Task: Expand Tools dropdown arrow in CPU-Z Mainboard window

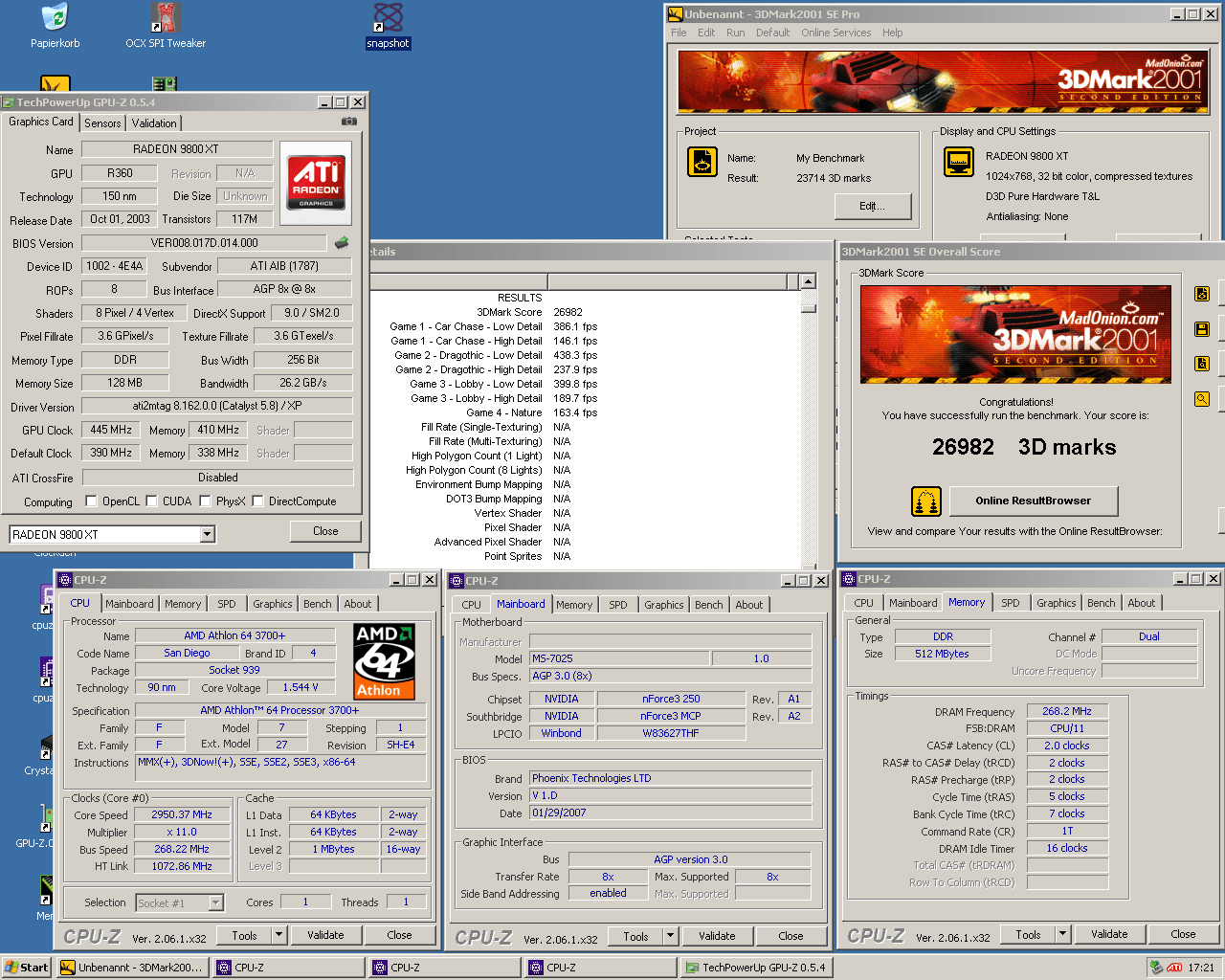Action: tap(670, 936)
